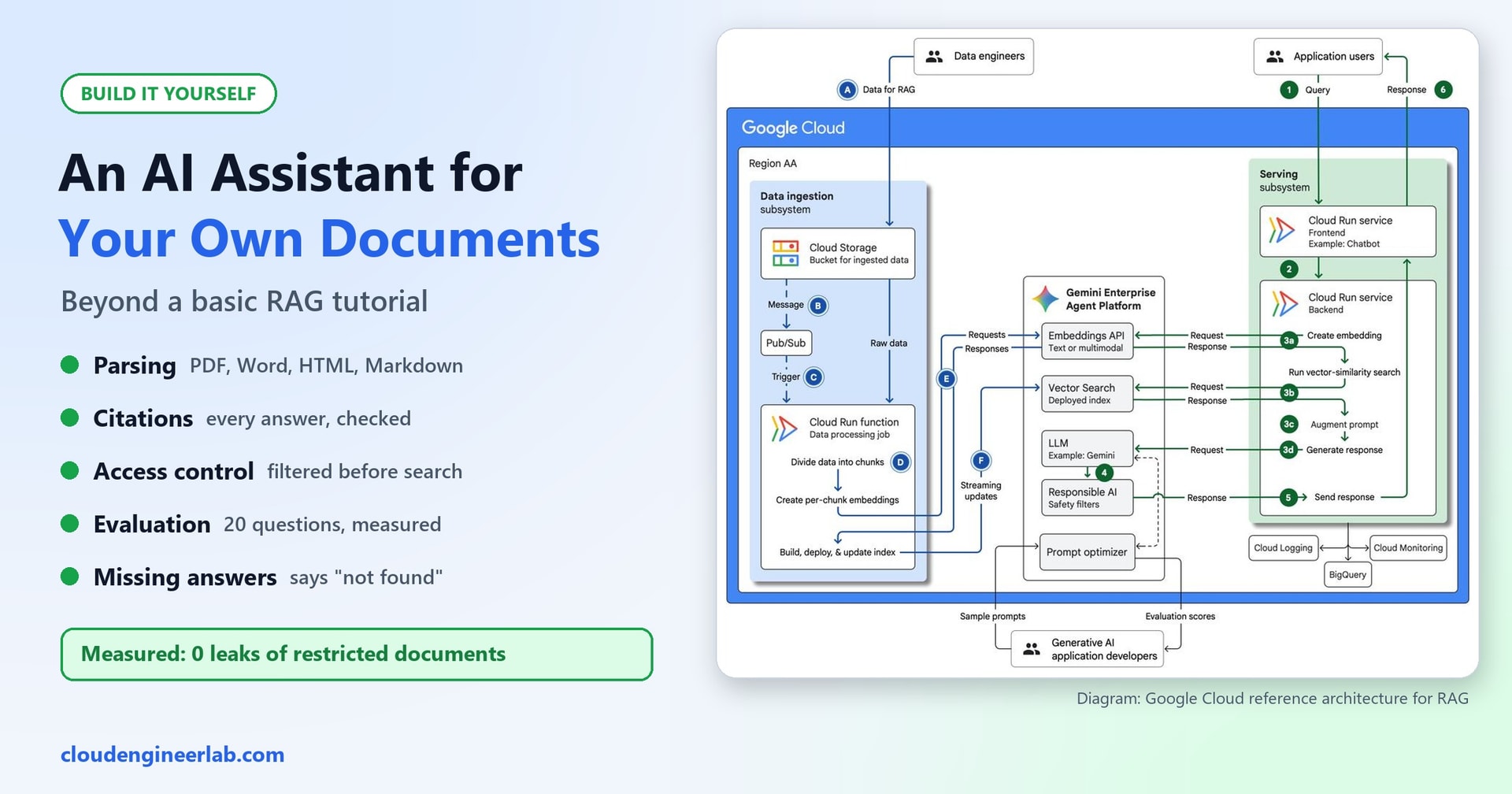
Task: Click the BUILD IT YOURSELF badge
Action: (x=169, y=94)
